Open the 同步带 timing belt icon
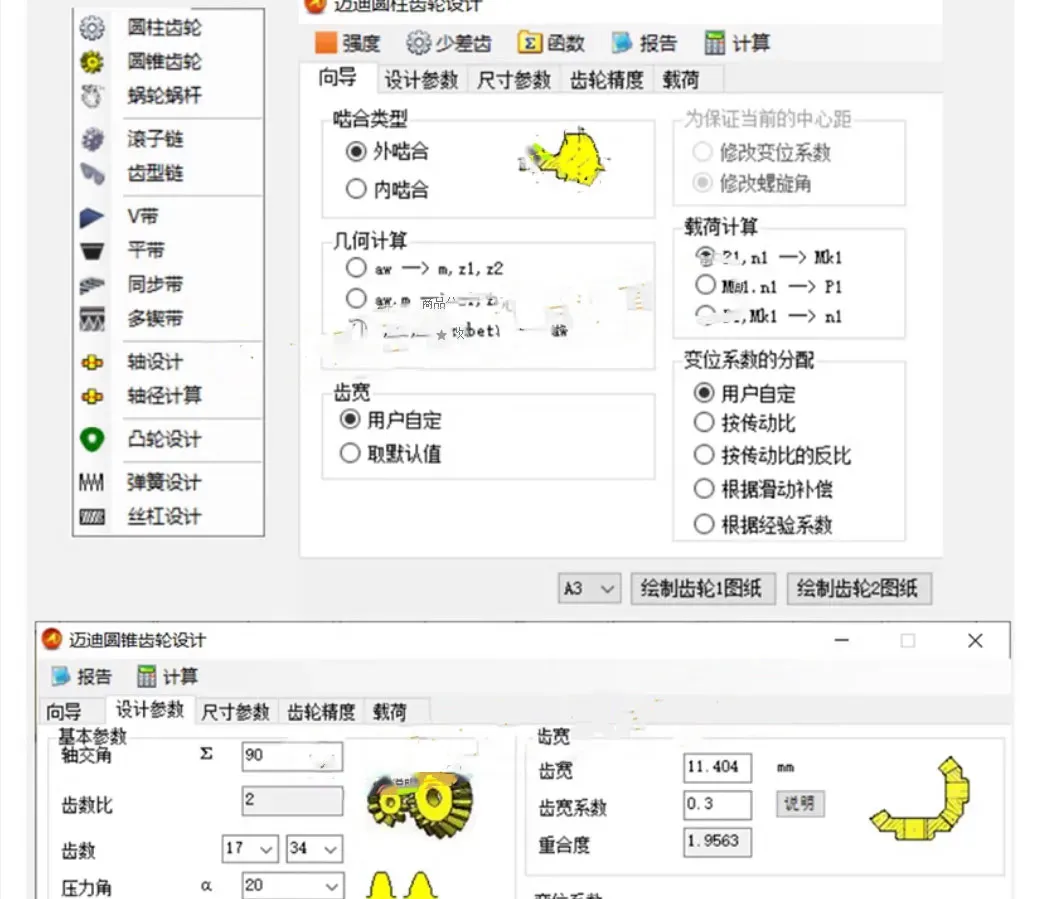The height and width of the screenshot is (899, 1038). (x=92, y=285)
